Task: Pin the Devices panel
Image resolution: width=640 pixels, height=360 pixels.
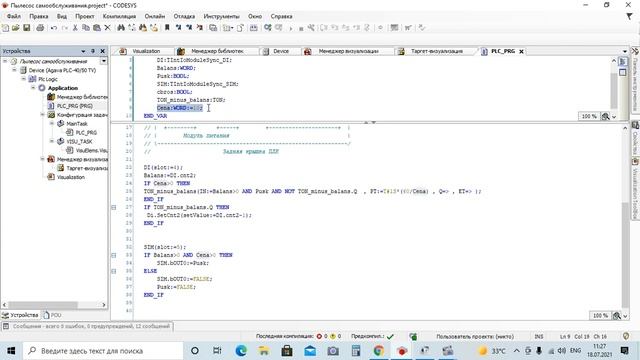Action: (x=93, y=51)
